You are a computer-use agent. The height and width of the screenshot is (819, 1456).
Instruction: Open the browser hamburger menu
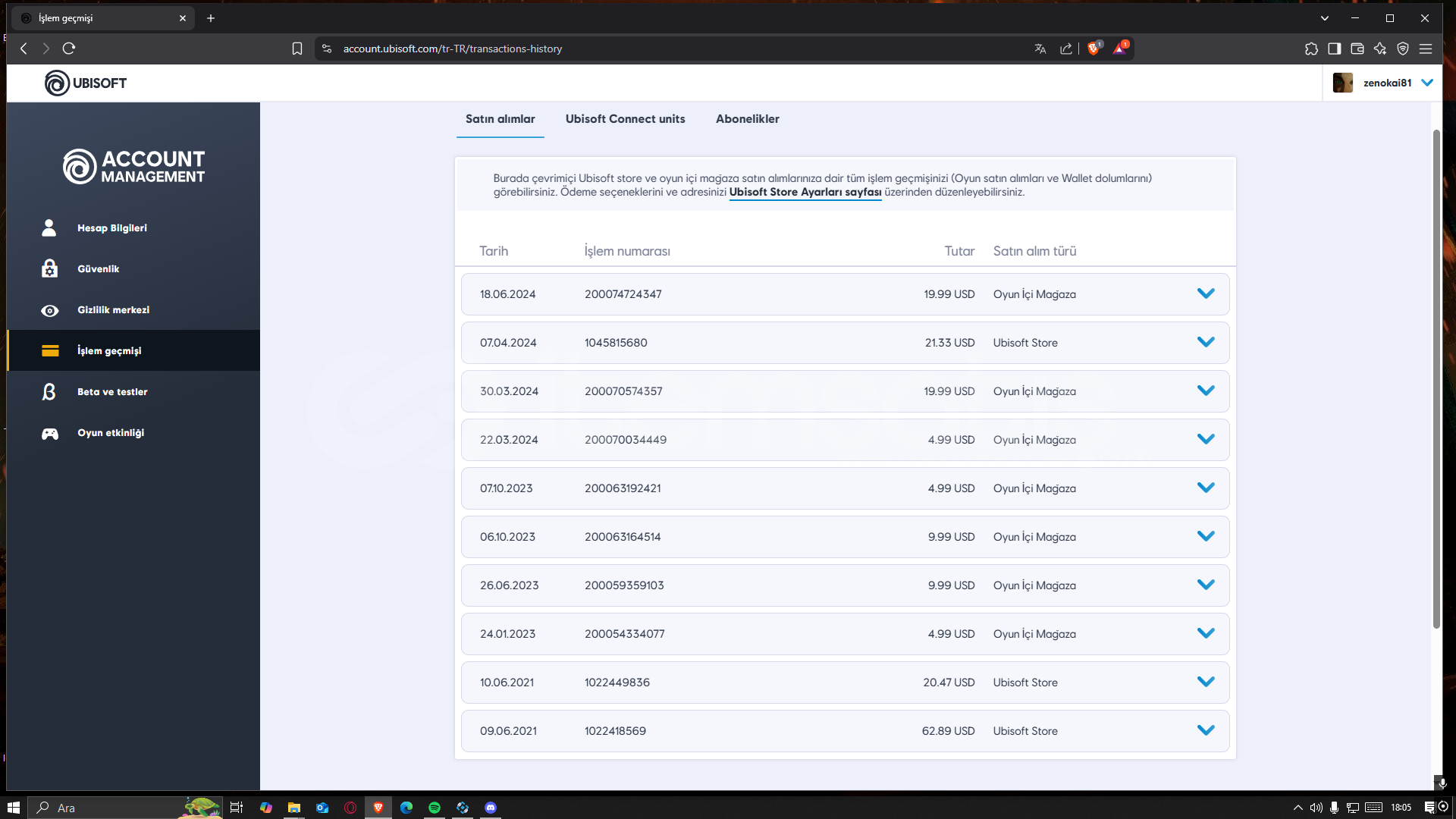1426,49
